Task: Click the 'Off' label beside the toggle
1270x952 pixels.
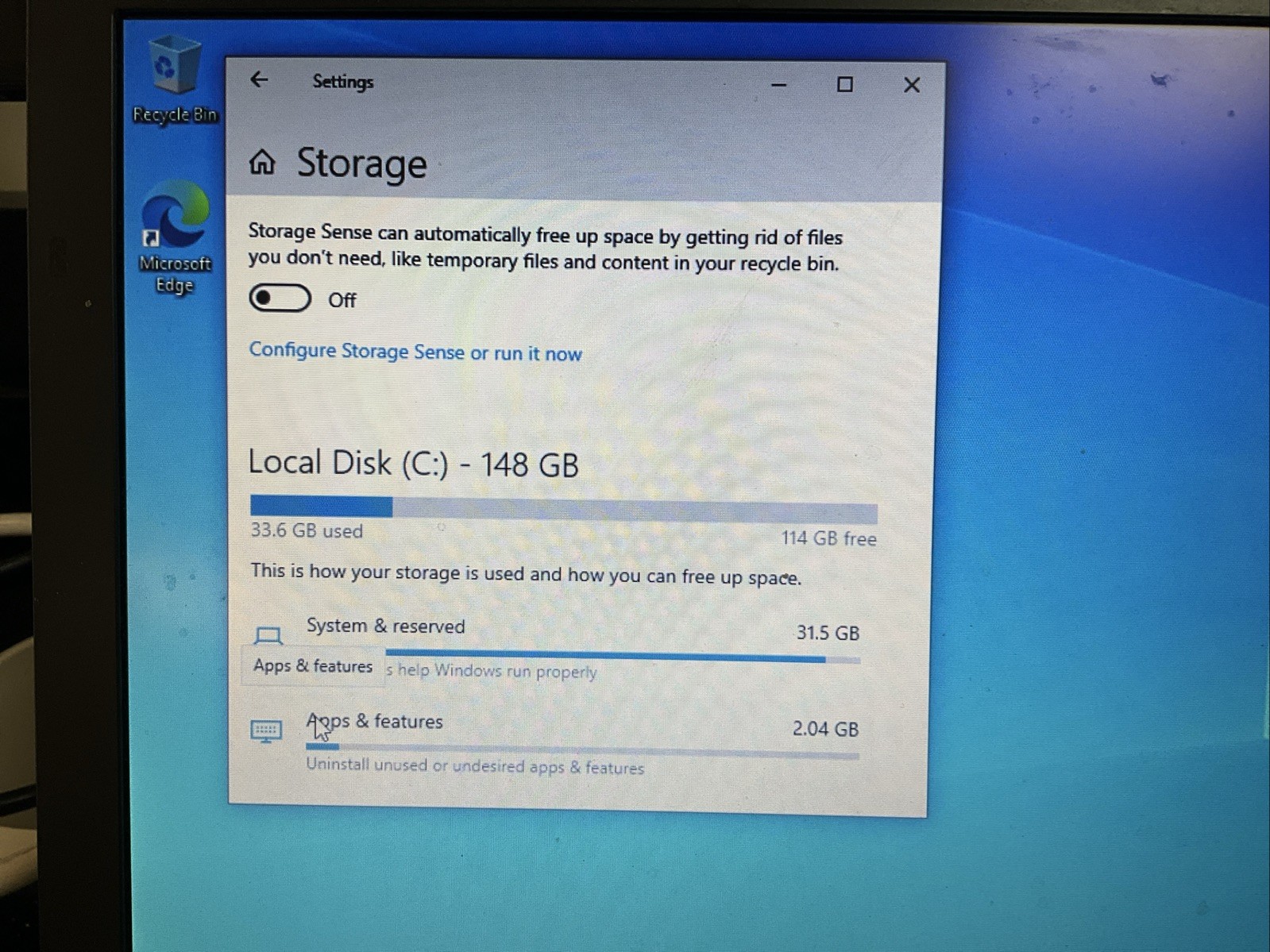Action: point(342,300)
